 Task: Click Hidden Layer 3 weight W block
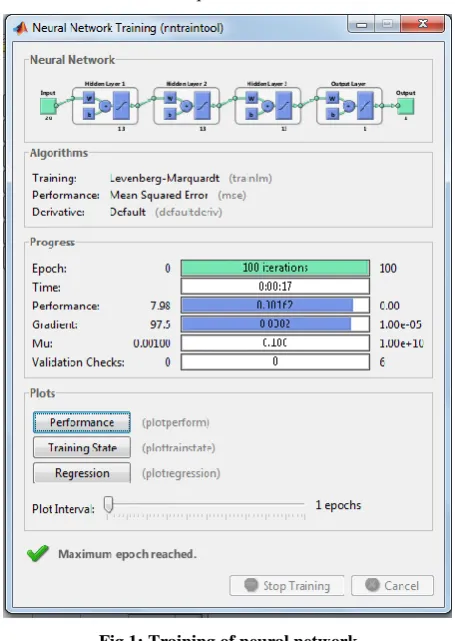click(252, 98)
